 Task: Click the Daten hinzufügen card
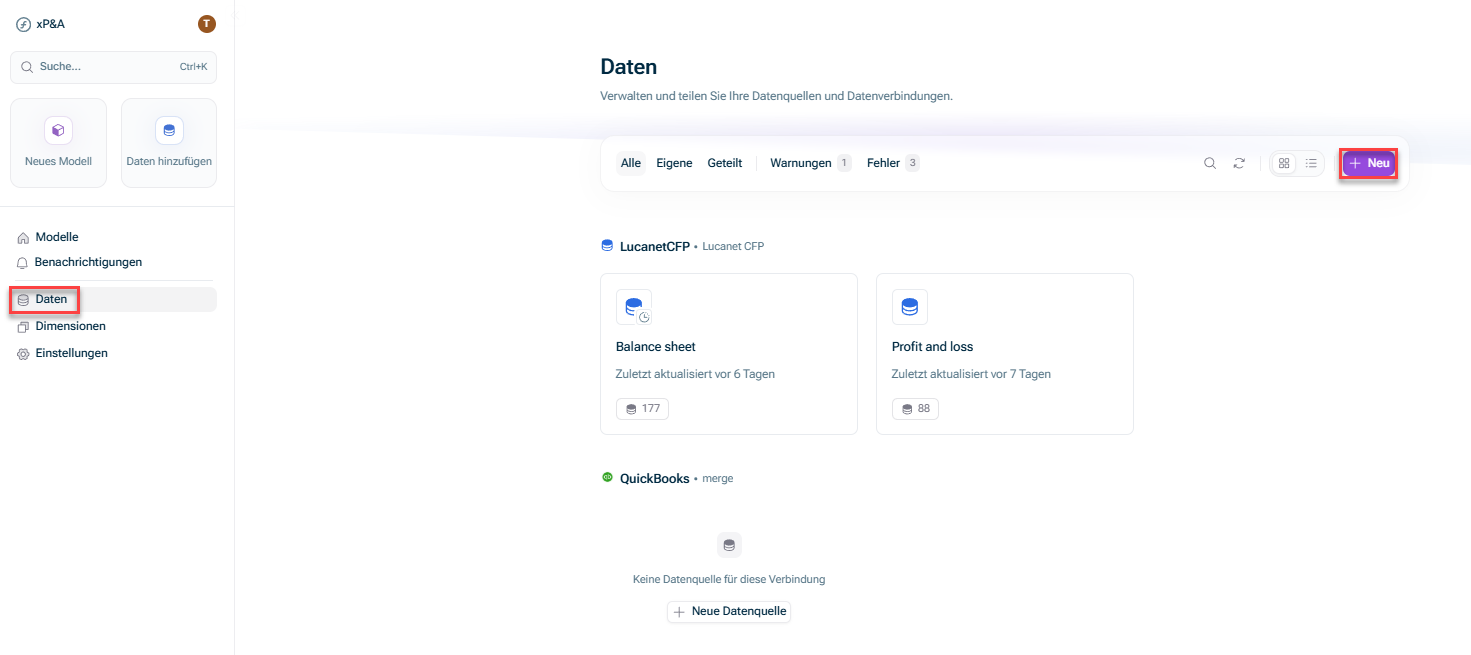[169, 143]
